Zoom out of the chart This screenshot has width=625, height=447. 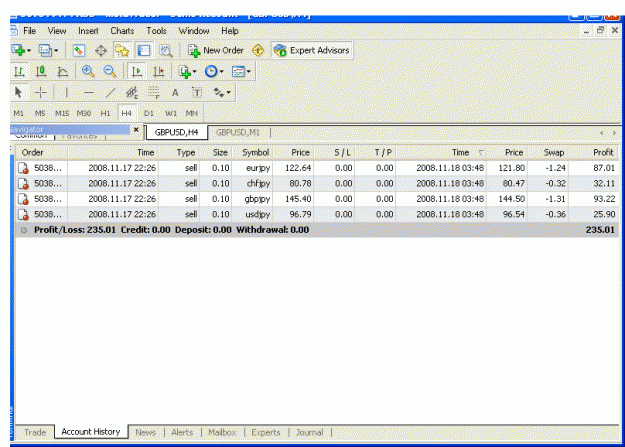tap(110, 72)
